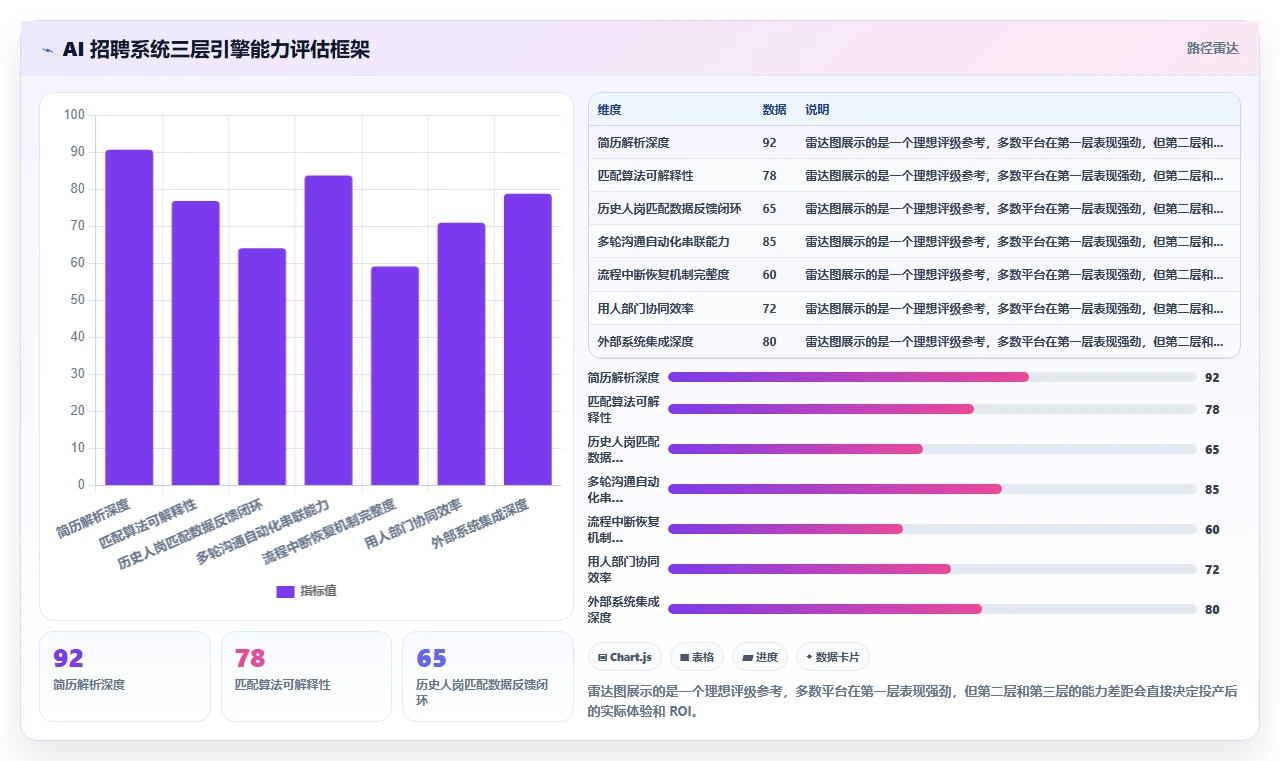Click the 简历解析深度 progress bar showing 92
The height and width of the screenshot is (761, 1280).
(x=932, y=377)
